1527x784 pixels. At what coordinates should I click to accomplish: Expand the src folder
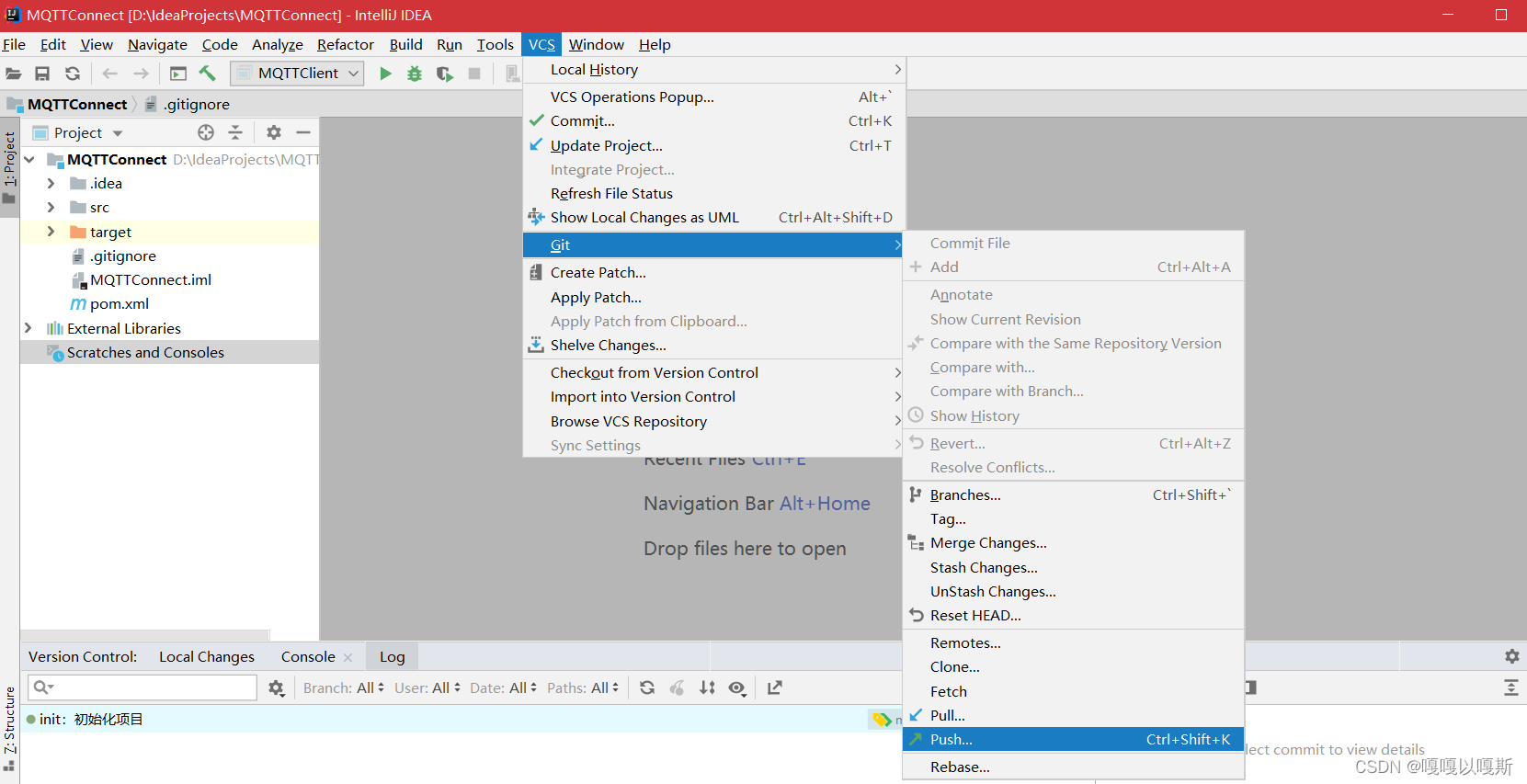51,207
